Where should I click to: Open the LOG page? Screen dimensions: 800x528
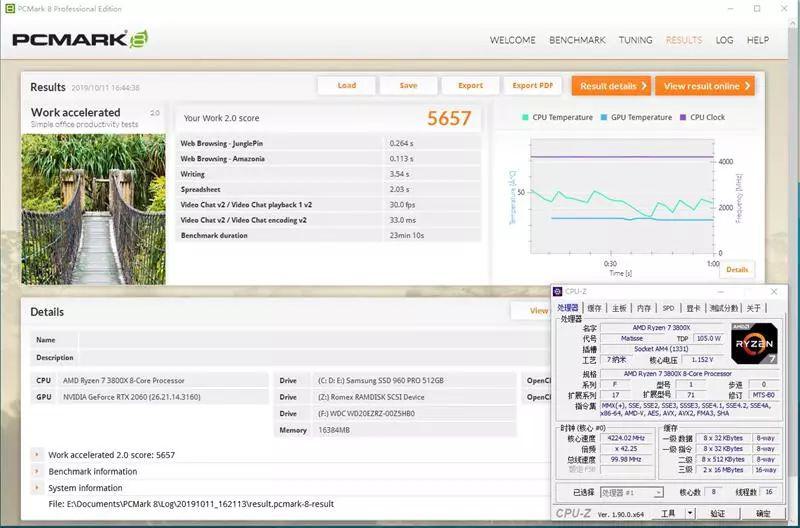(724, 40)
